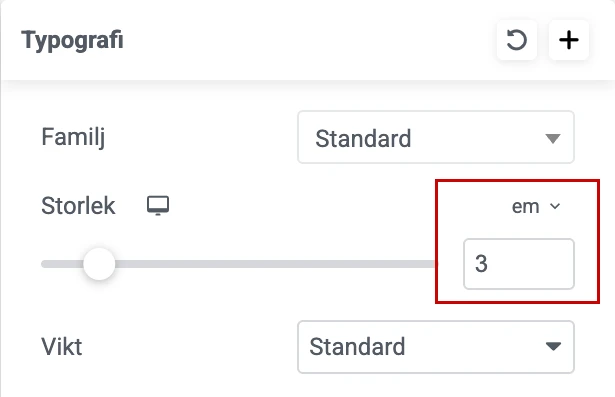Viewport: 615px width, 397px height.
Task: Click the slider track left of the handle
Action: [x=62, y=264]
